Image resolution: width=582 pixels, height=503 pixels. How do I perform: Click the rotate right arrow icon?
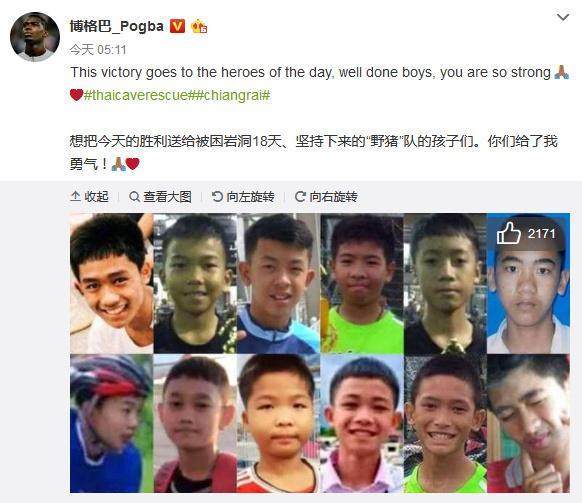pyautogui.click(x=300, y=196)
